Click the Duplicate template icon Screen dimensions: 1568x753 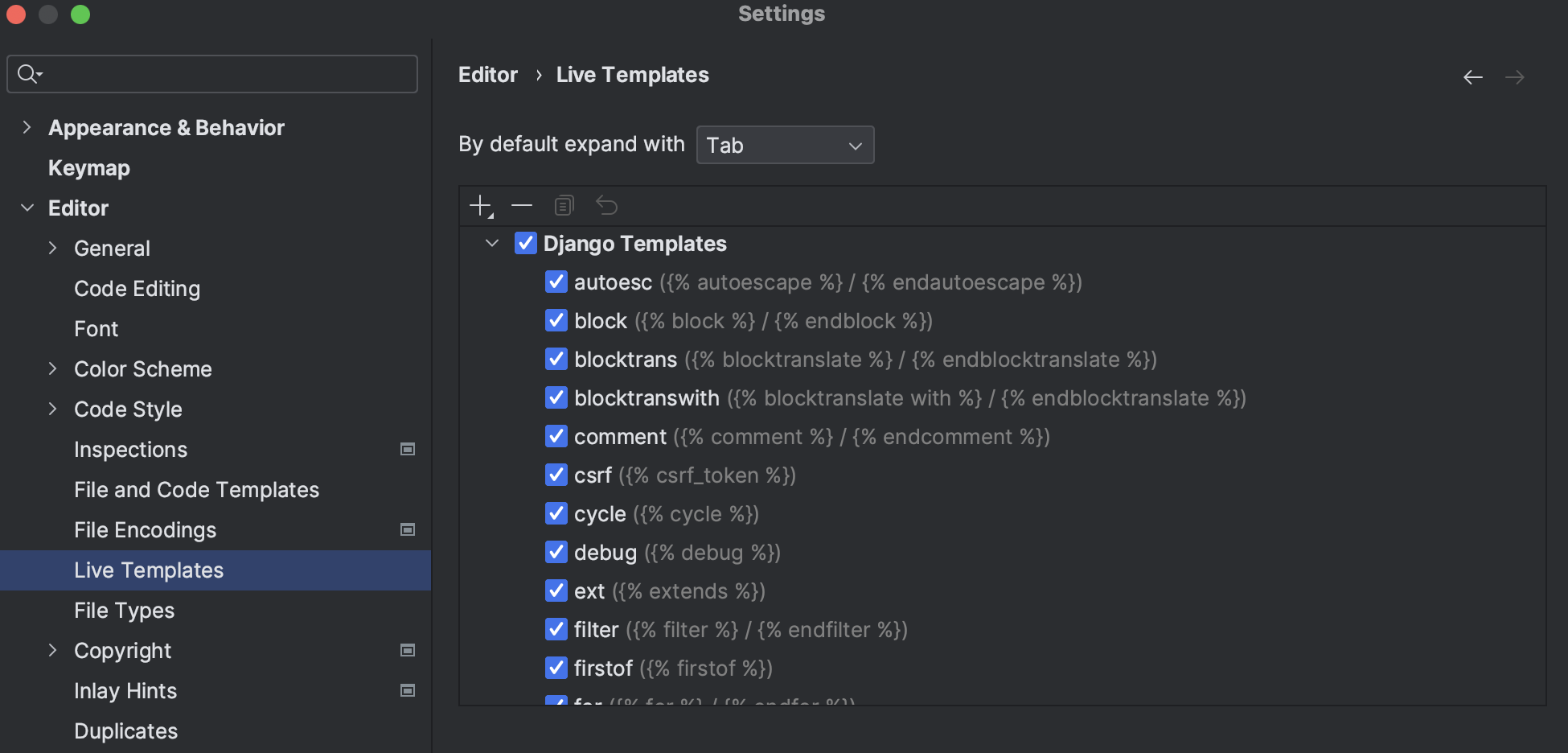coord(564,206)
